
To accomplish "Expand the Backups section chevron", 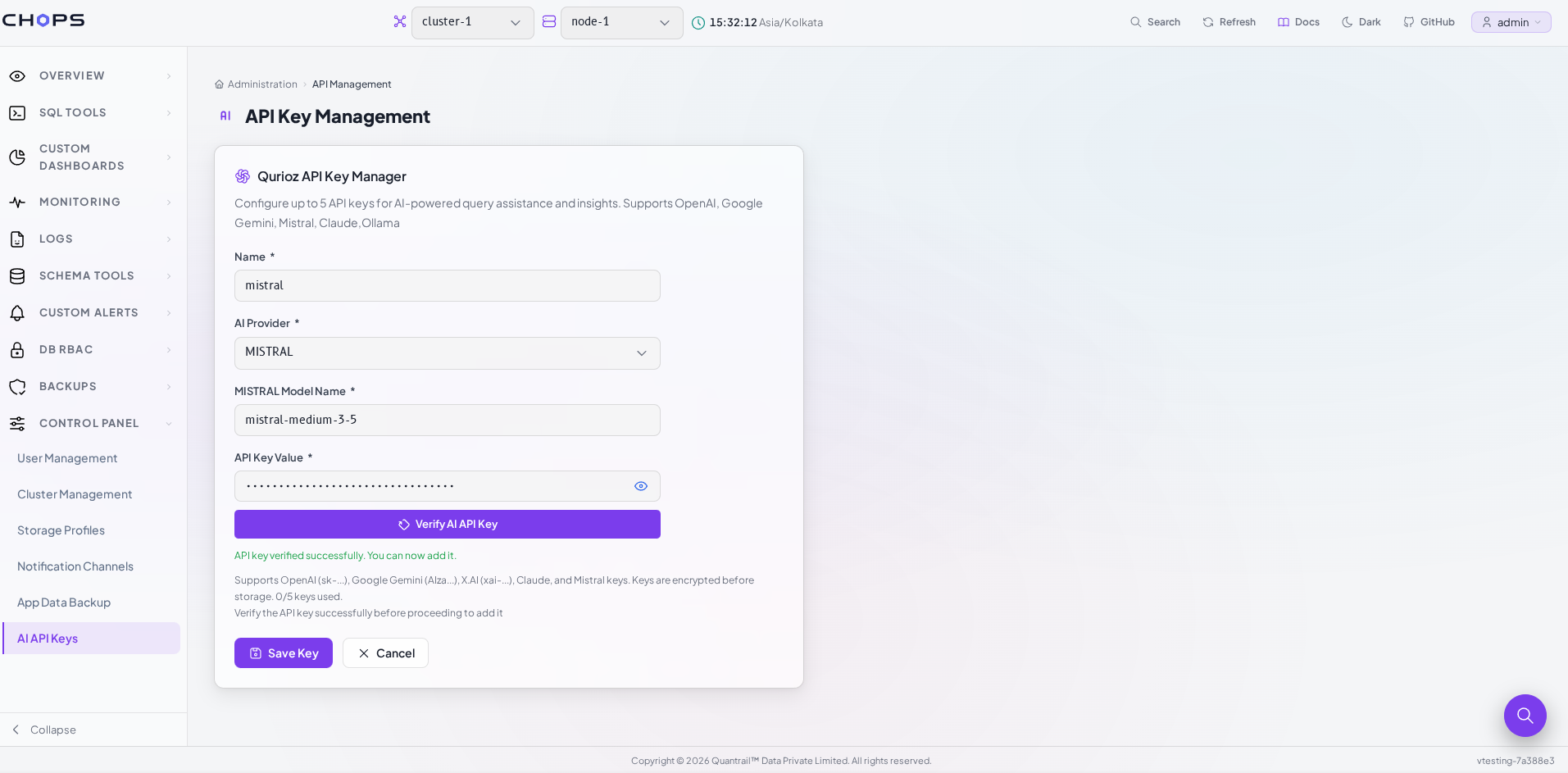I will (169, 387).
